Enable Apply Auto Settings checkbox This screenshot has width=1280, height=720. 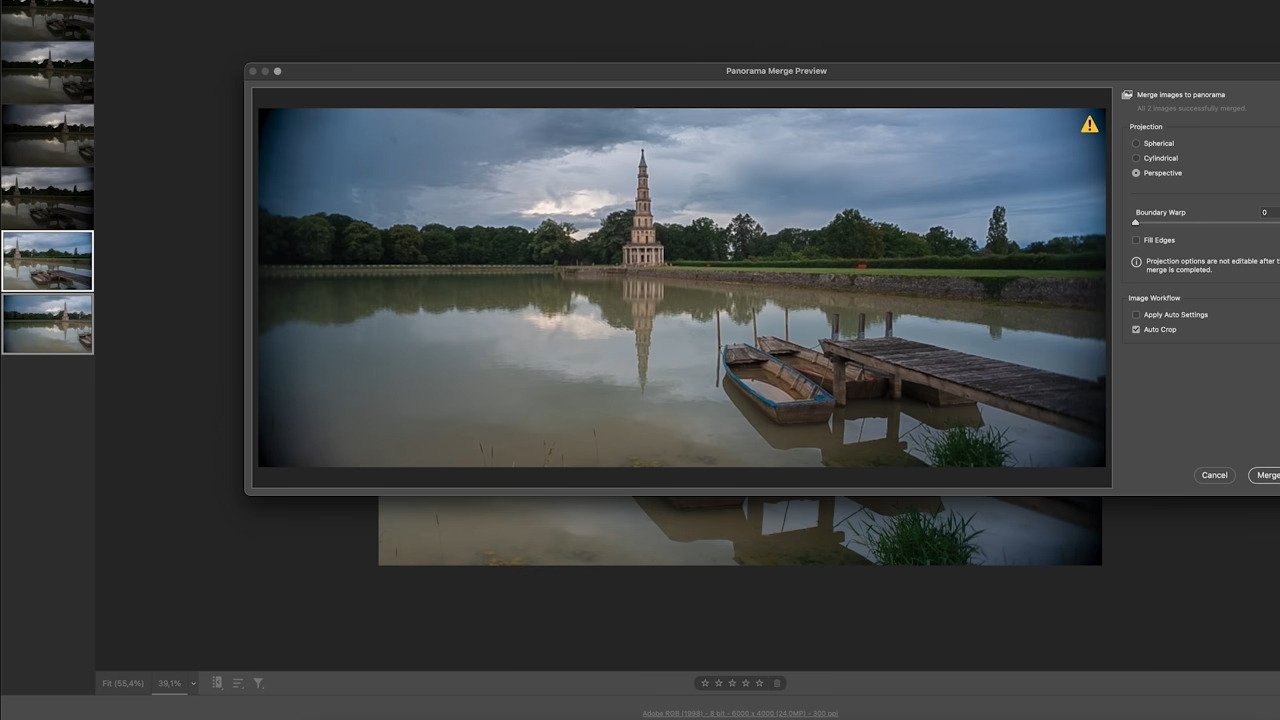point(1136,315)
